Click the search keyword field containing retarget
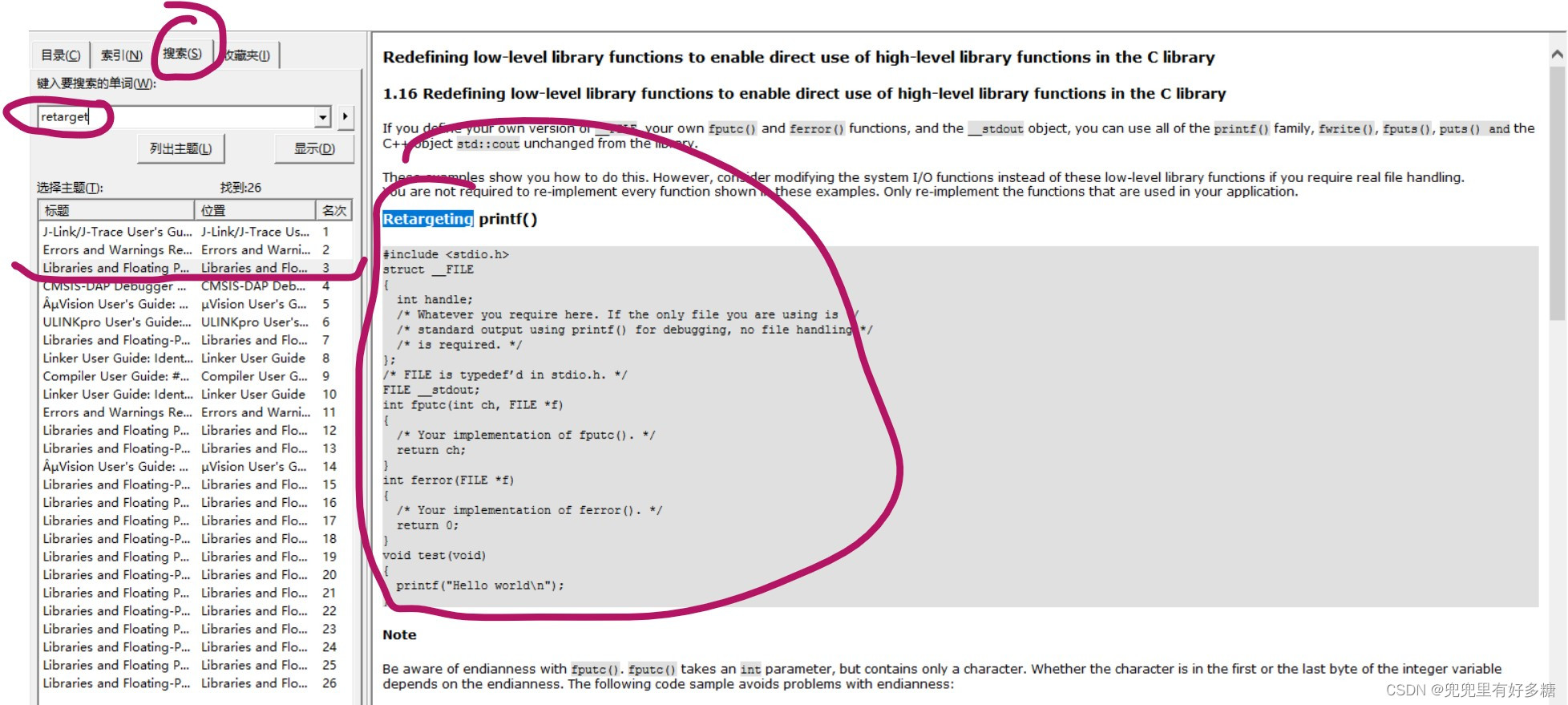This screenshot has width=1568, height=705. click(177, 117)
